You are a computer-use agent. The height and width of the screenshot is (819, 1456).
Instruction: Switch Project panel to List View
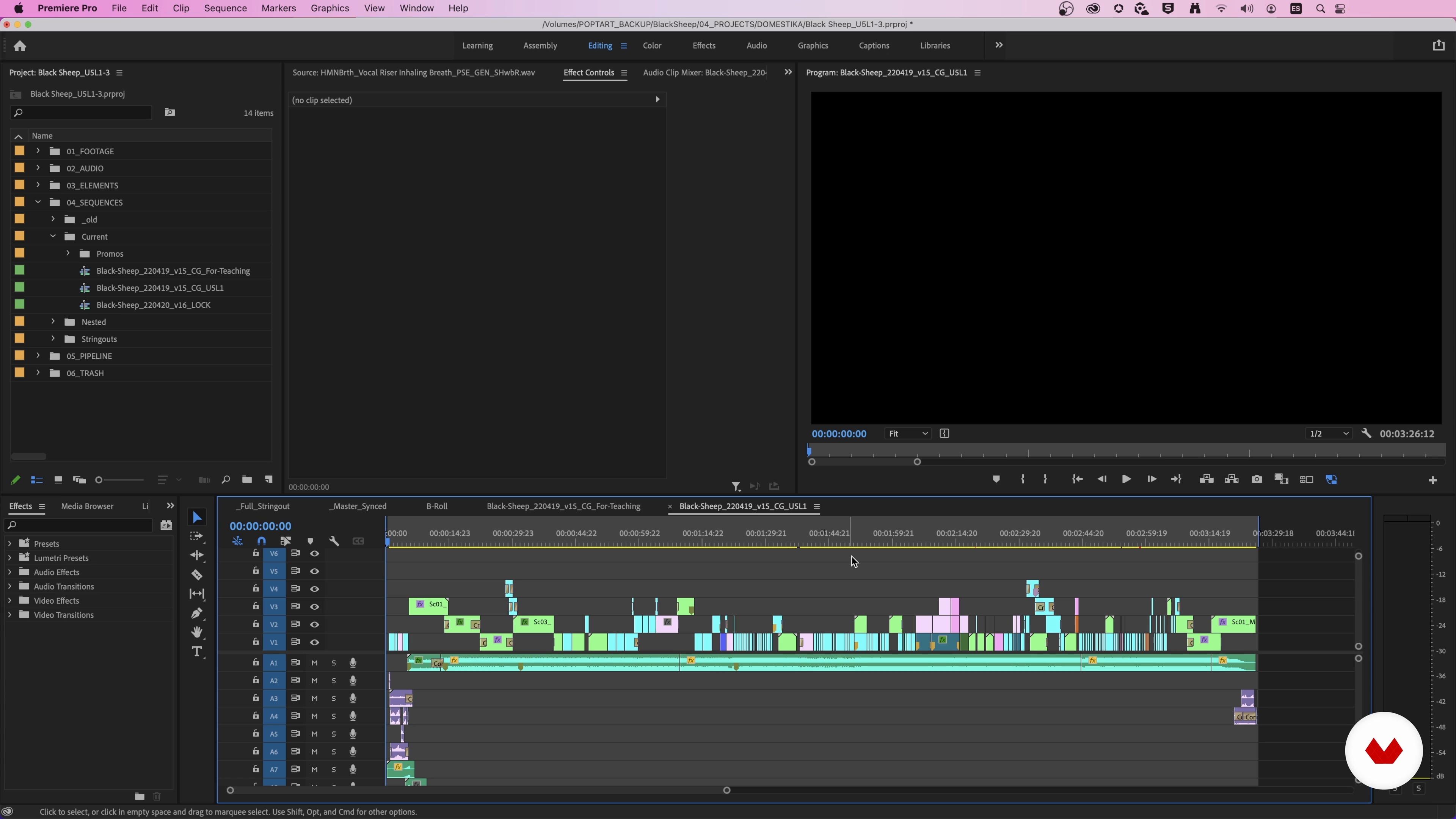(x=37, y=480)
